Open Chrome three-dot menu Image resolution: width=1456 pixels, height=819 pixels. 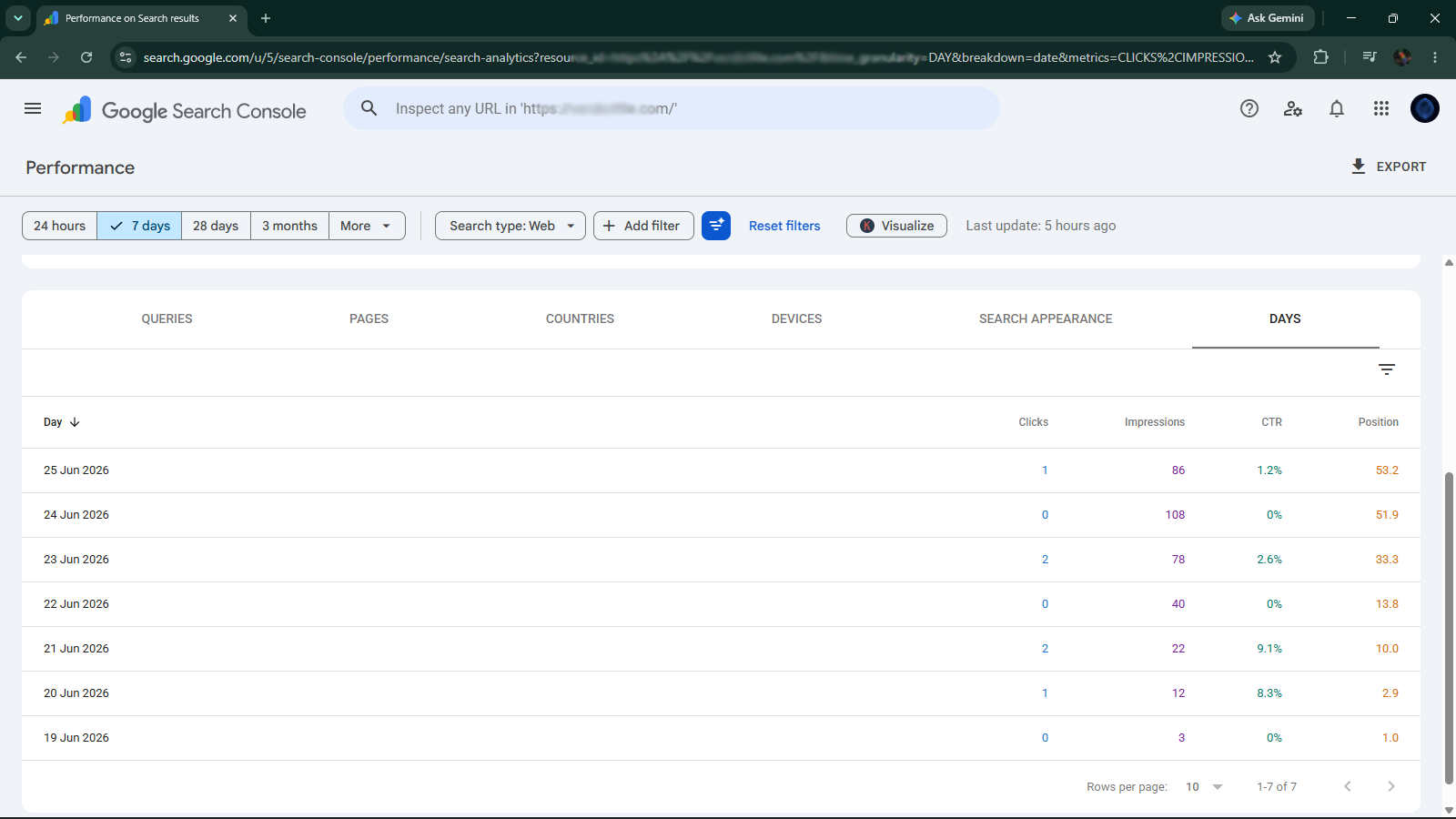point(1435,57)
